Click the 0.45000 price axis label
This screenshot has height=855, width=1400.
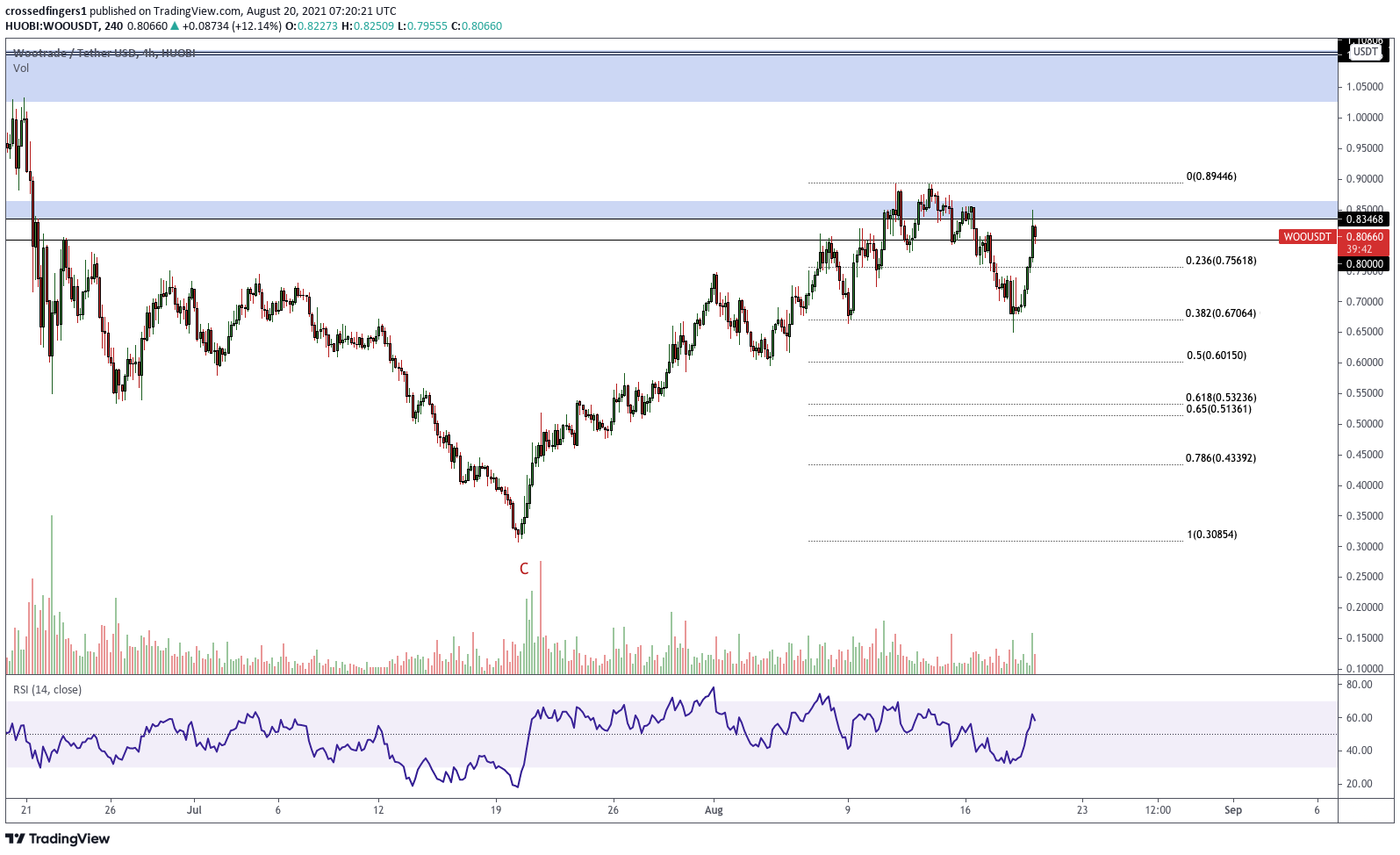1365,455
